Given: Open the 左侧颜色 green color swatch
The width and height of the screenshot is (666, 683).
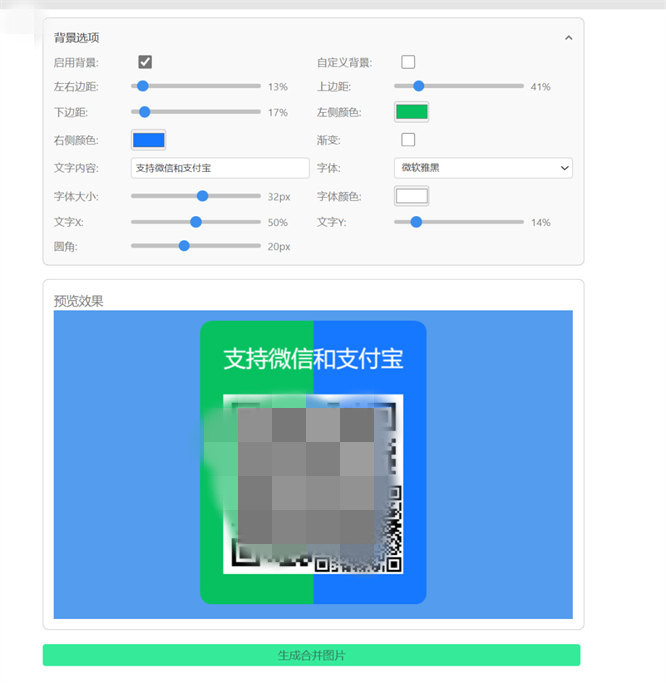Looking at the screenshot, I should pos(412,112).
